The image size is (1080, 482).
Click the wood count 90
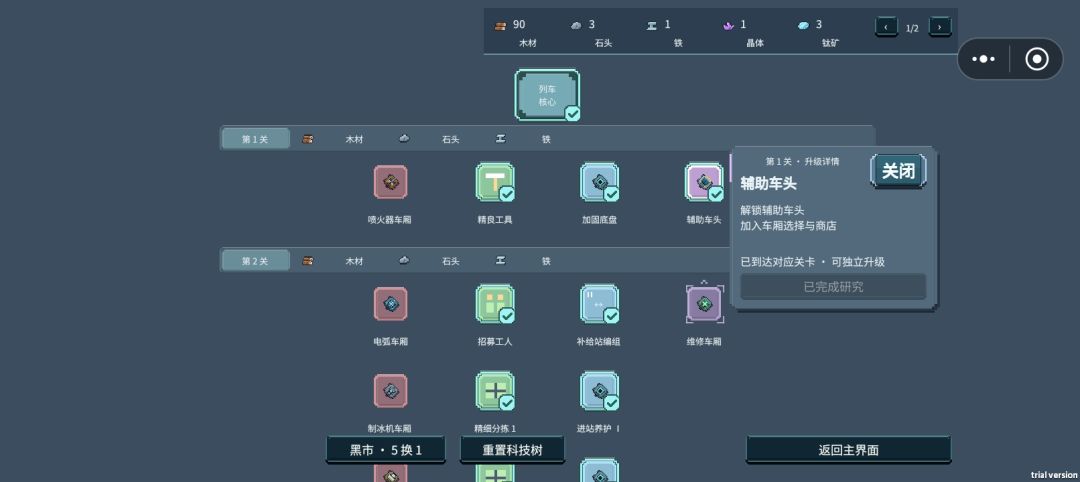(519, 25)
